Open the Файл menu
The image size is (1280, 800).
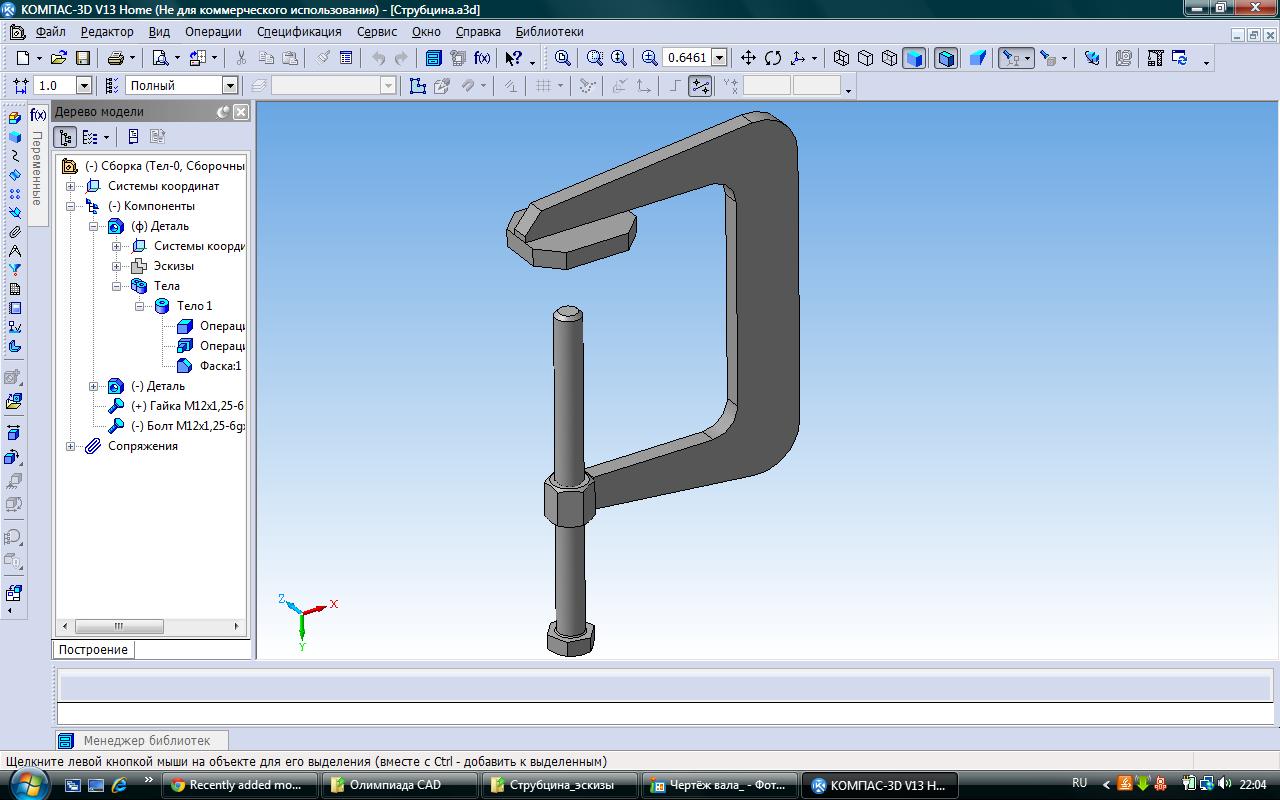(x=50, y=31)
